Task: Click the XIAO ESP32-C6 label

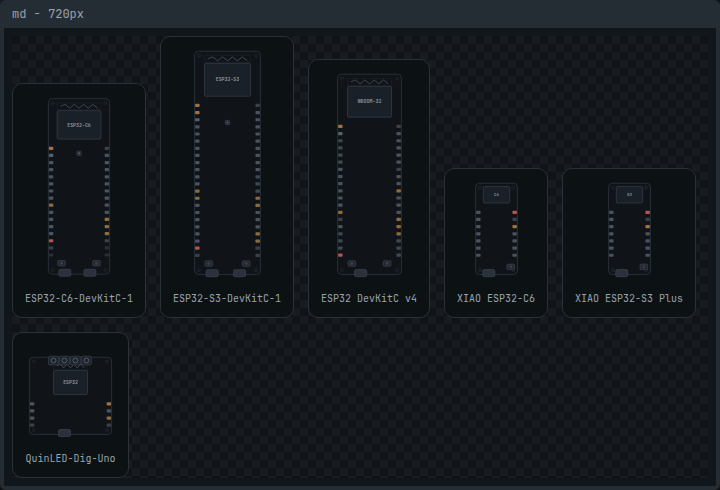Action: point(496,299)
